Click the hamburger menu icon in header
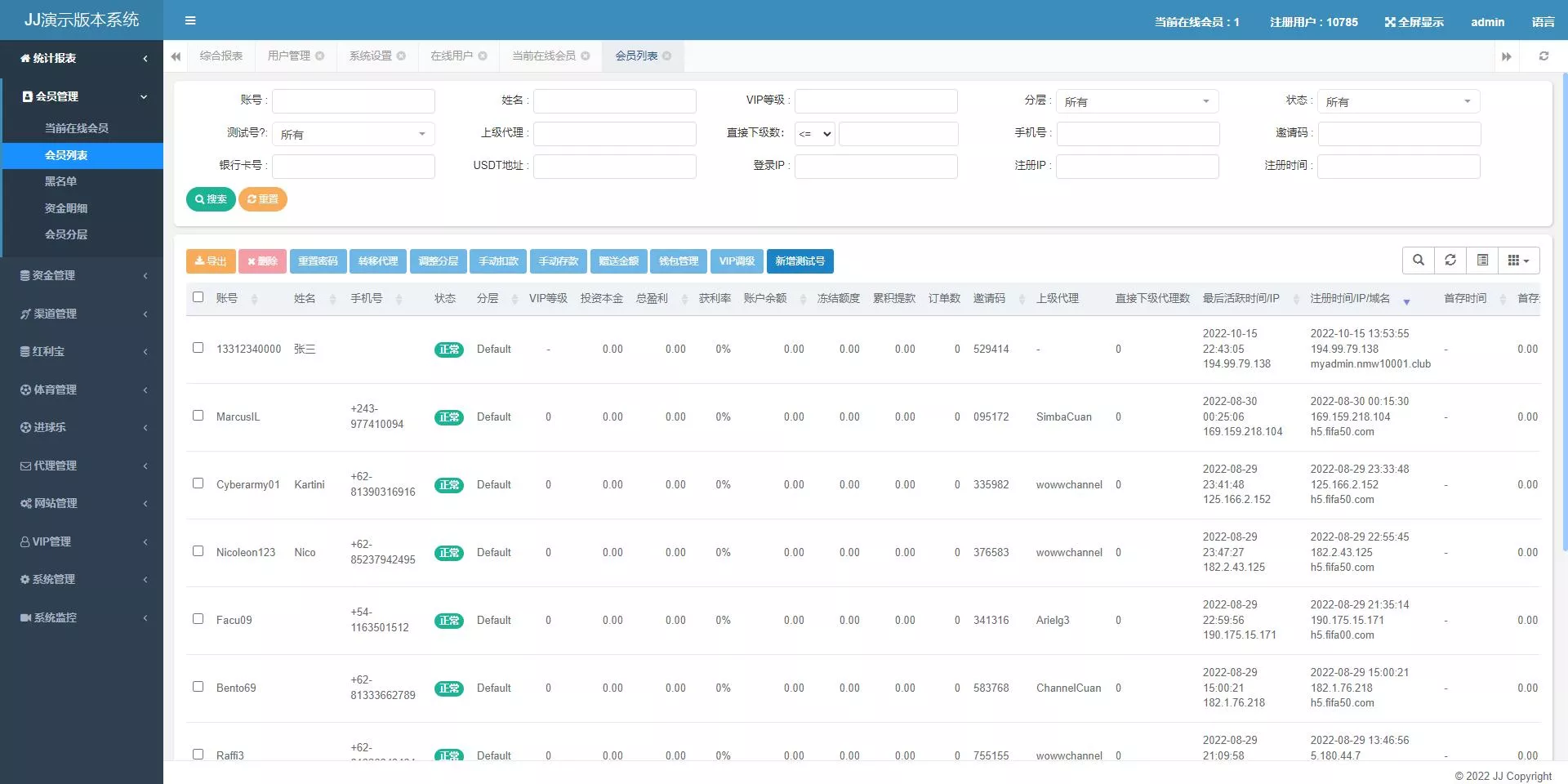Viewport: 1568px width, 784px height. pyautogui.click(x=190, y=20)
